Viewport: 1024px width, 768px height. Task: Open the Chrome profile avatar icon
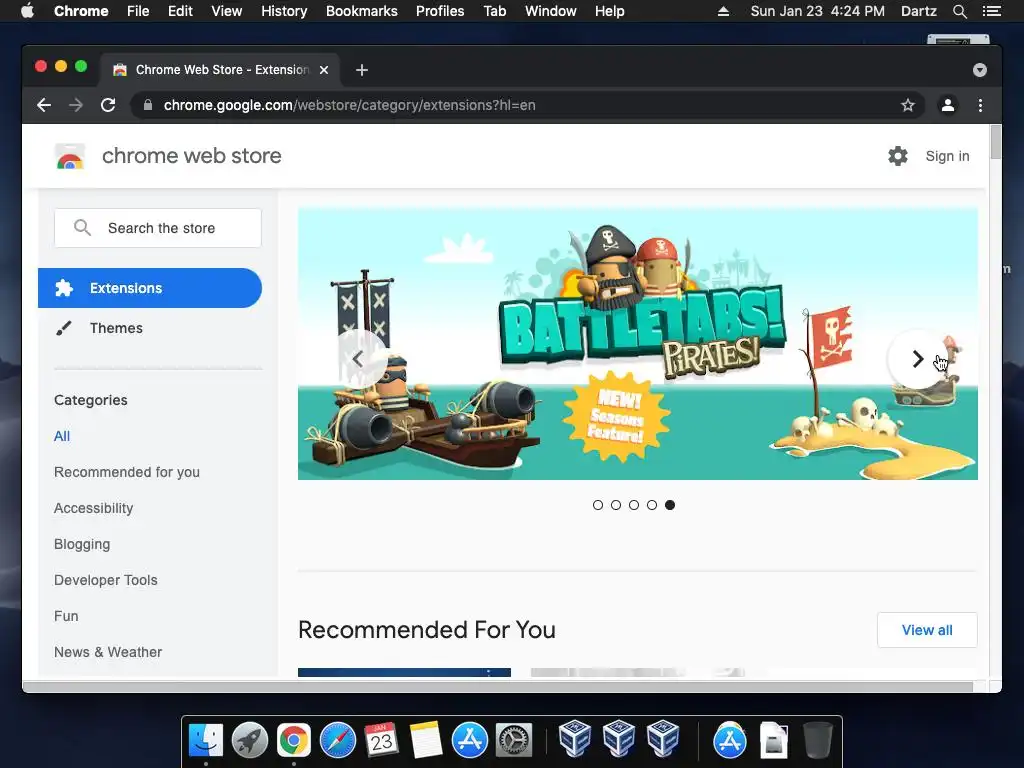(948, 105)
